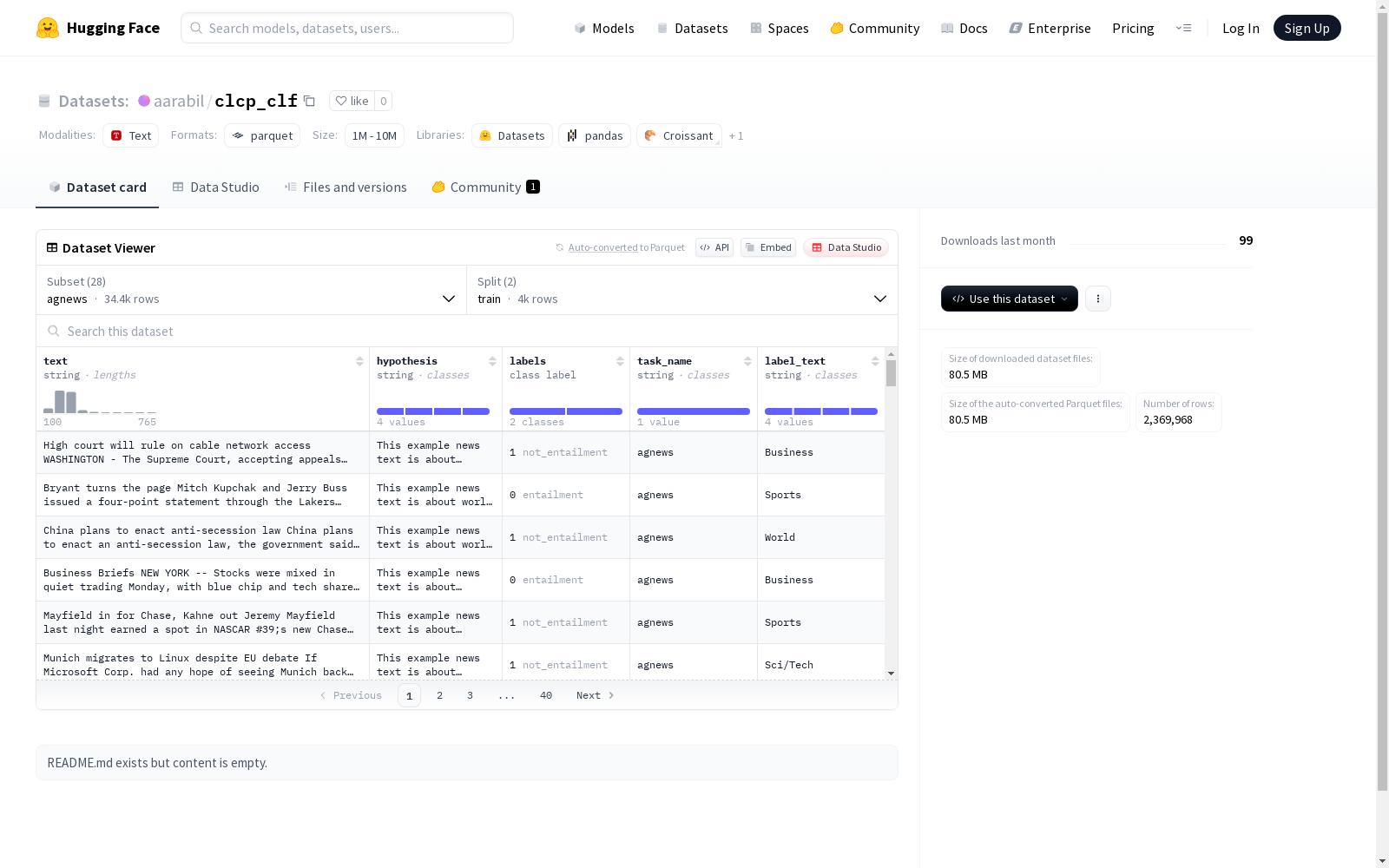
Task: Open Docs in the top navigation
Action: tap(964, 28)
